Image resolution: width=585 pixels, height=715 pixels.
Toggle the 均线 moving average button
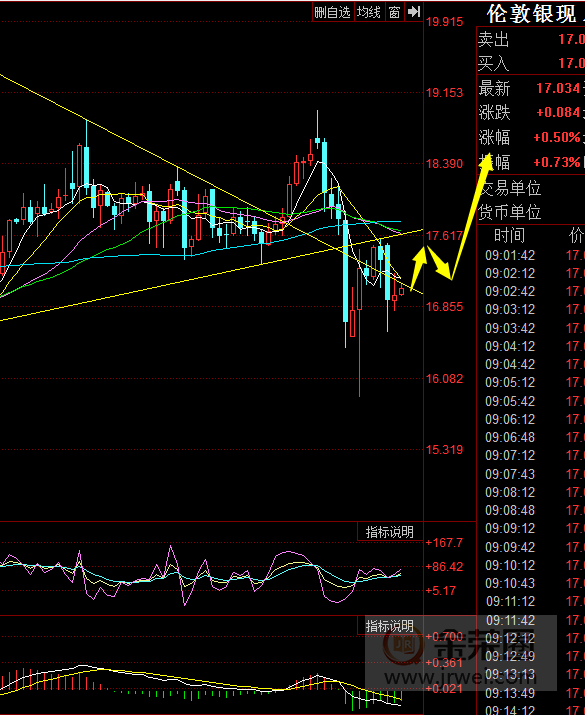[x=368, y=12]
